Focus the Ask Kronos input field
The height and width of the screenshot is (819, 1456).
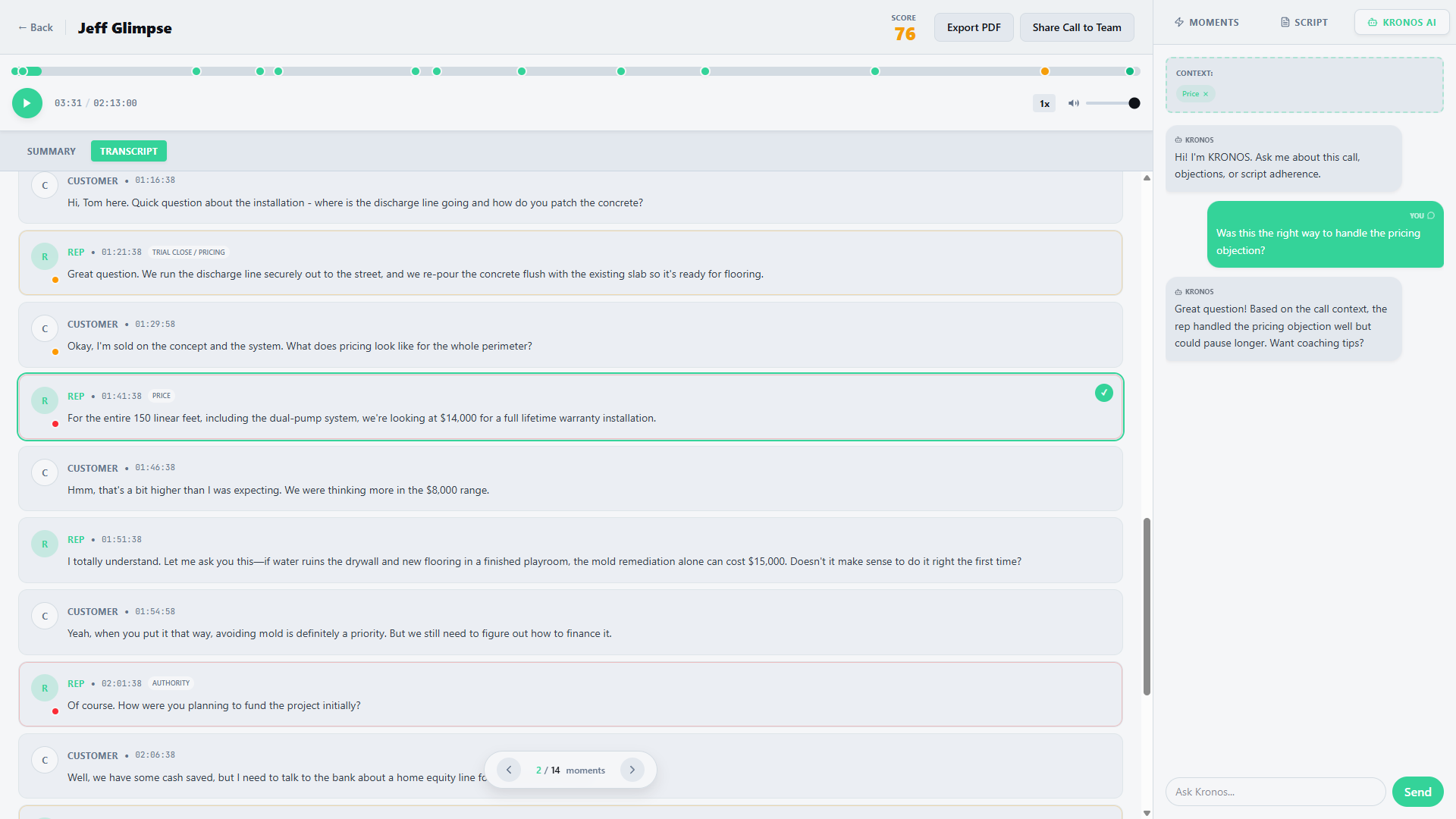1276,792
